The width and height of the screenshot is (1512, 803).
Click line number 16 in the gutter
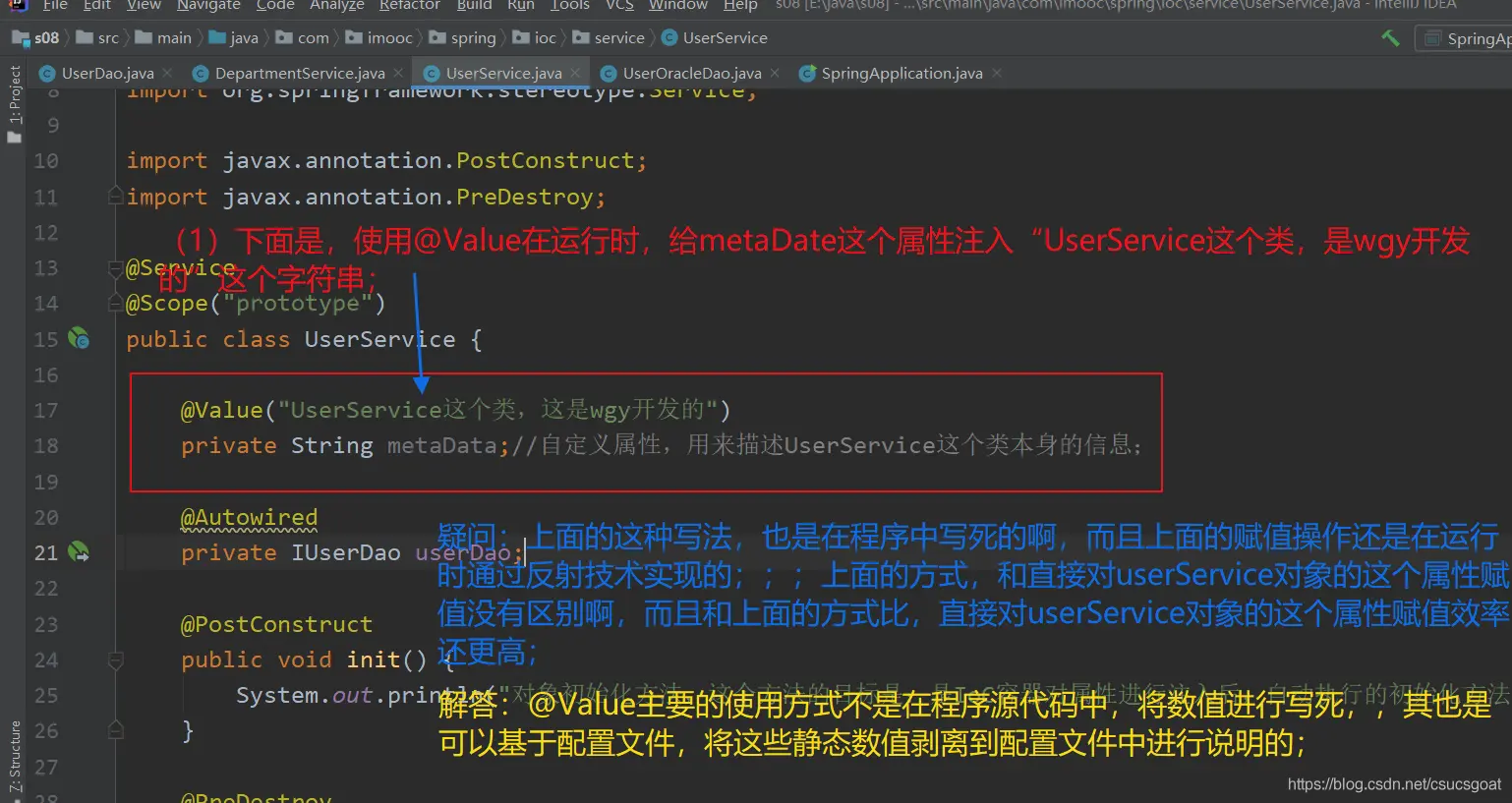(x=46, y=375)
